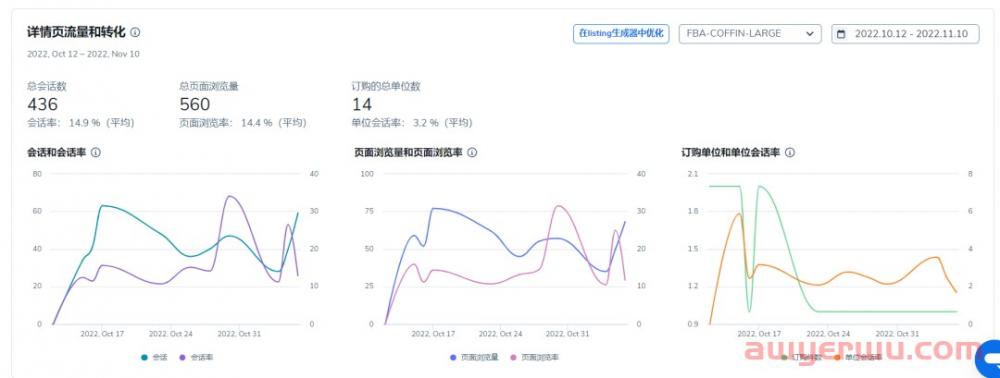
Task: Click the 页面浏览率: 14.4 % (平均) text
Action: point(243,122)
